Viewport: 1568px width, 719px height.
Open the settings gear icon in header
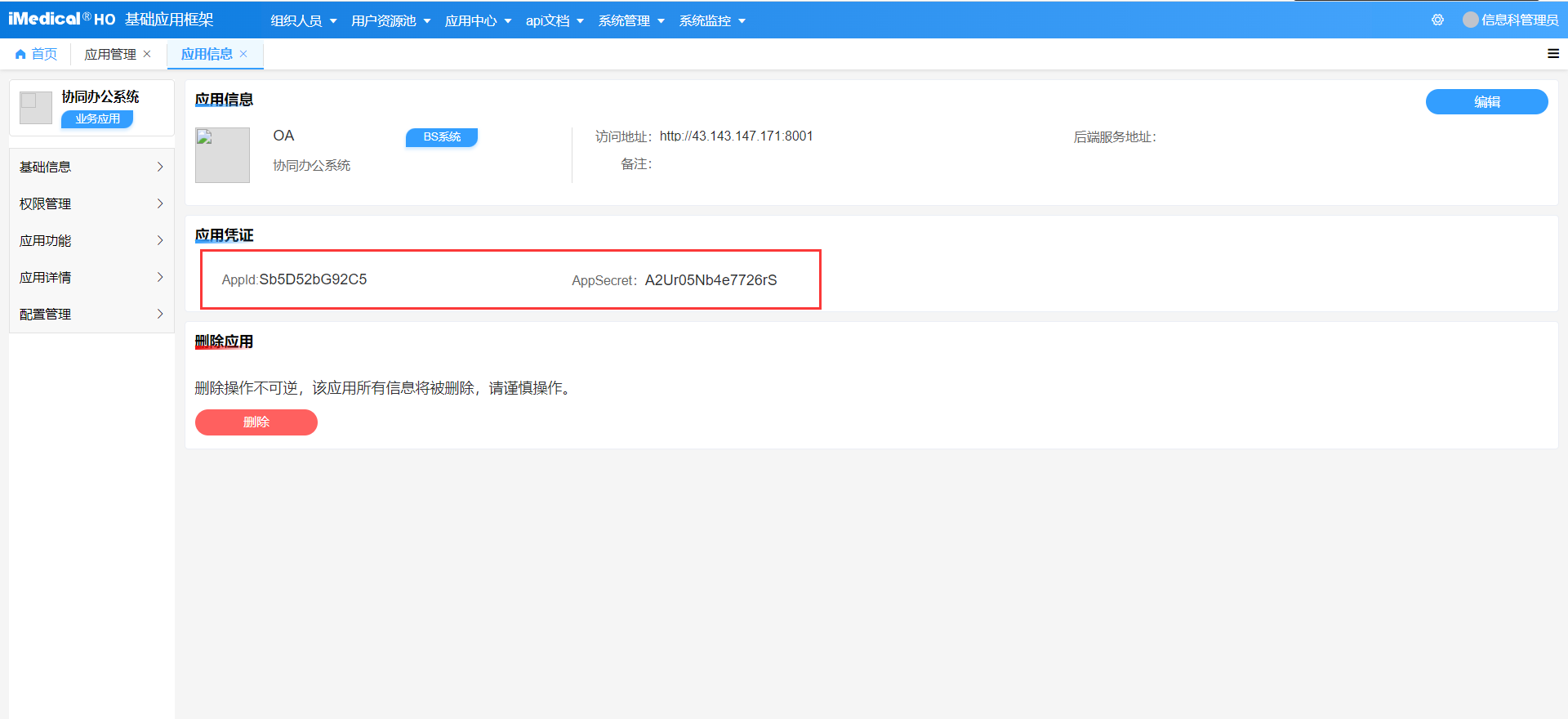1437,20
